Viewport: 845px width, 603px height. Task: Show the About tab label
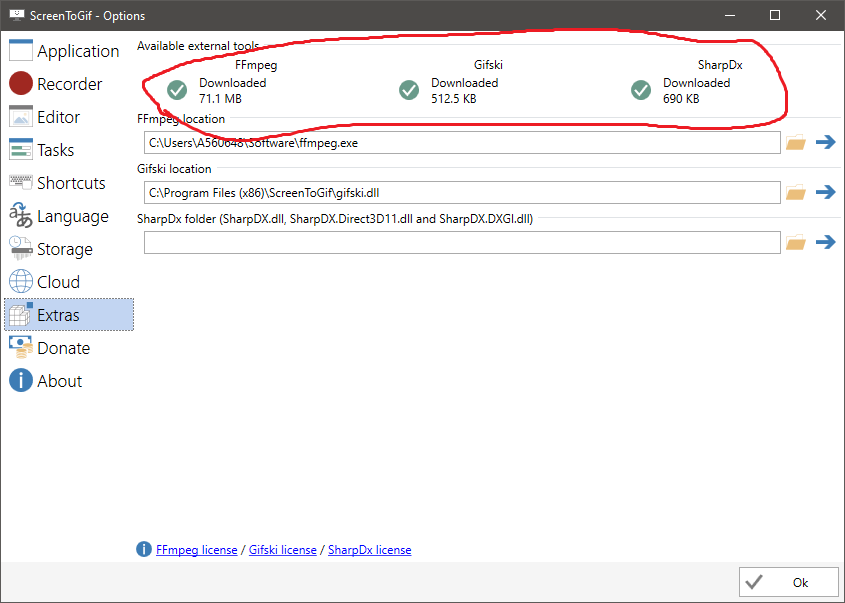(59, 381)
